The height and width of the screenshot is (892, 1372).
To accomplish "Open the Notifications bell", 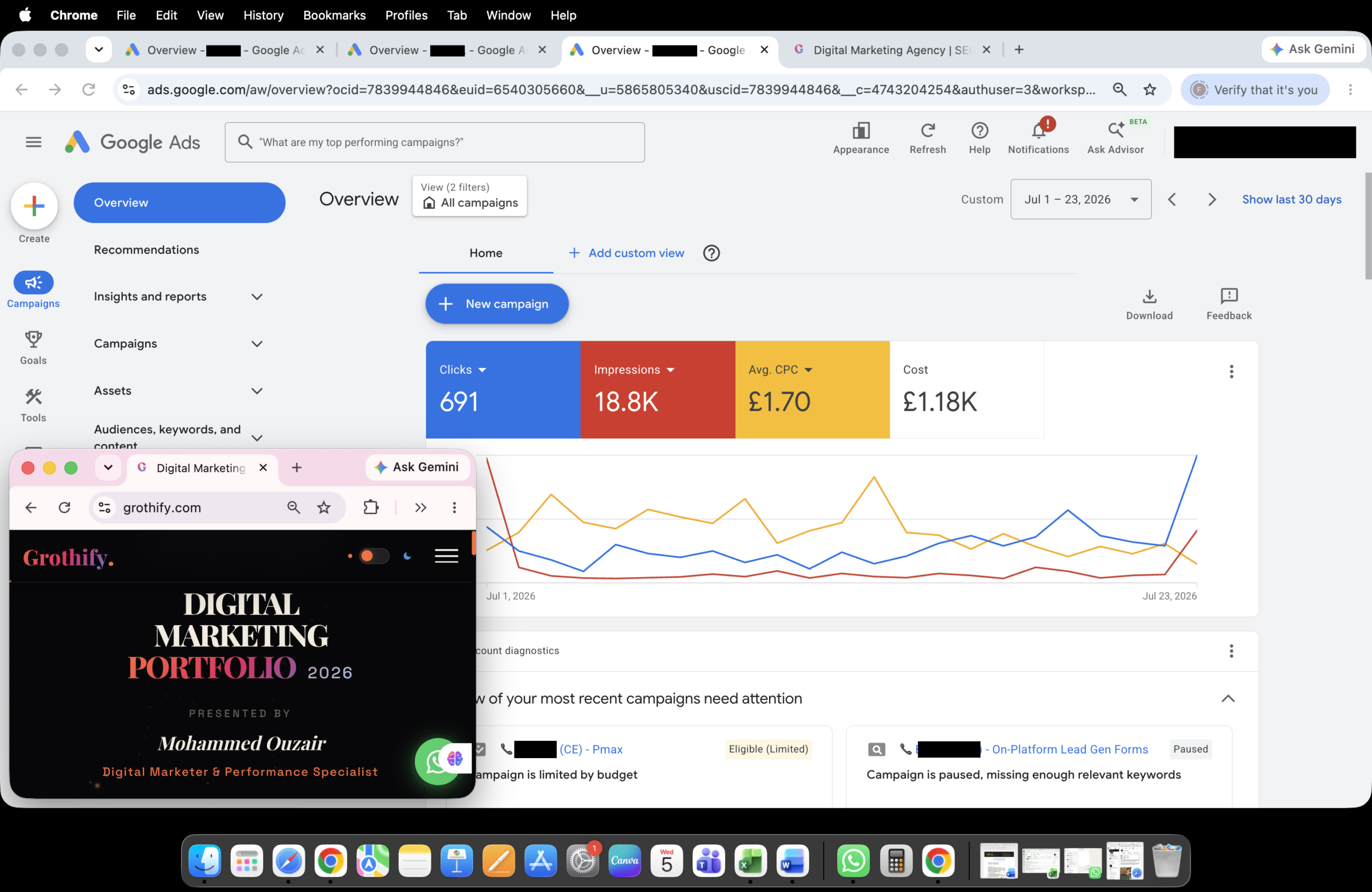I will pos(1038,131).
